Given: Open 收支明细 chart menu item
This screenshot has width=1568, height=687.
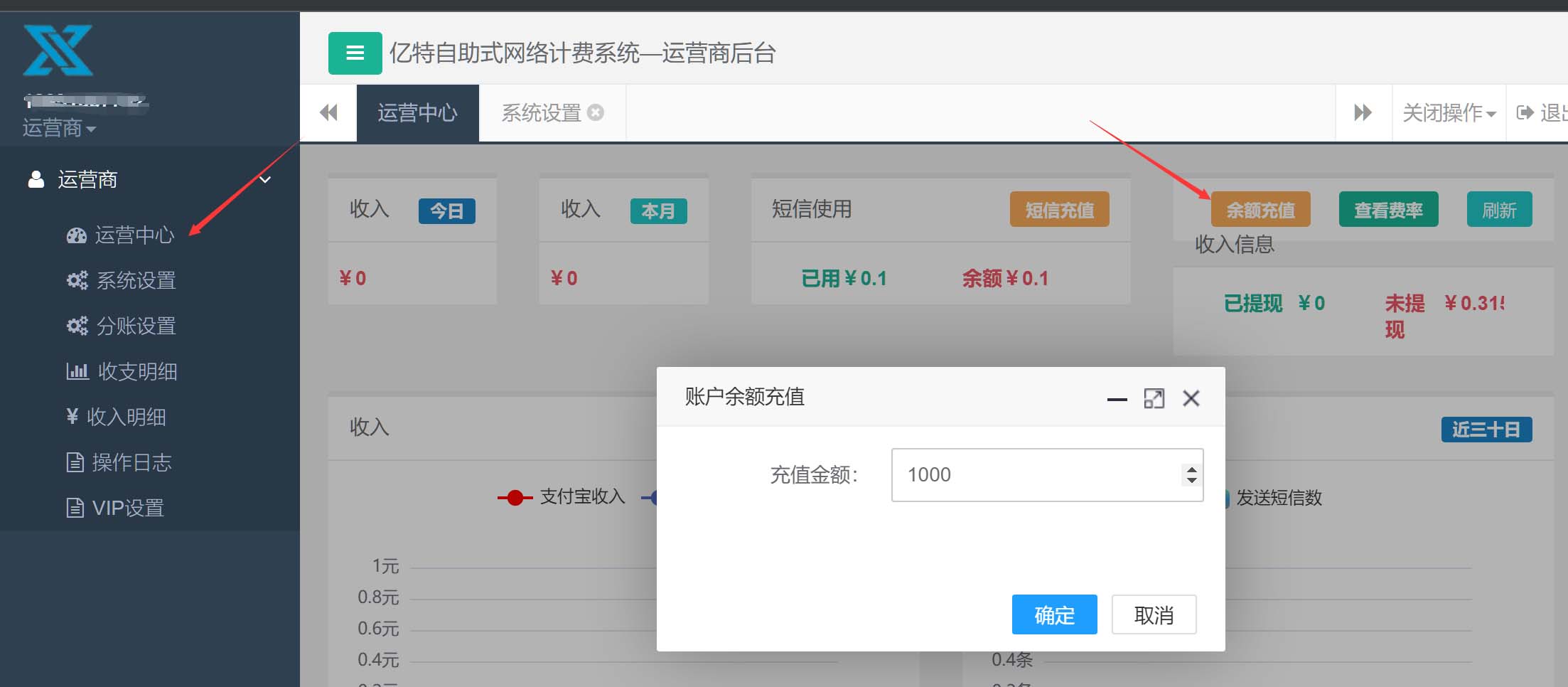Looking at the screenshot, I should pyautogui.click(x=136, y=371).
